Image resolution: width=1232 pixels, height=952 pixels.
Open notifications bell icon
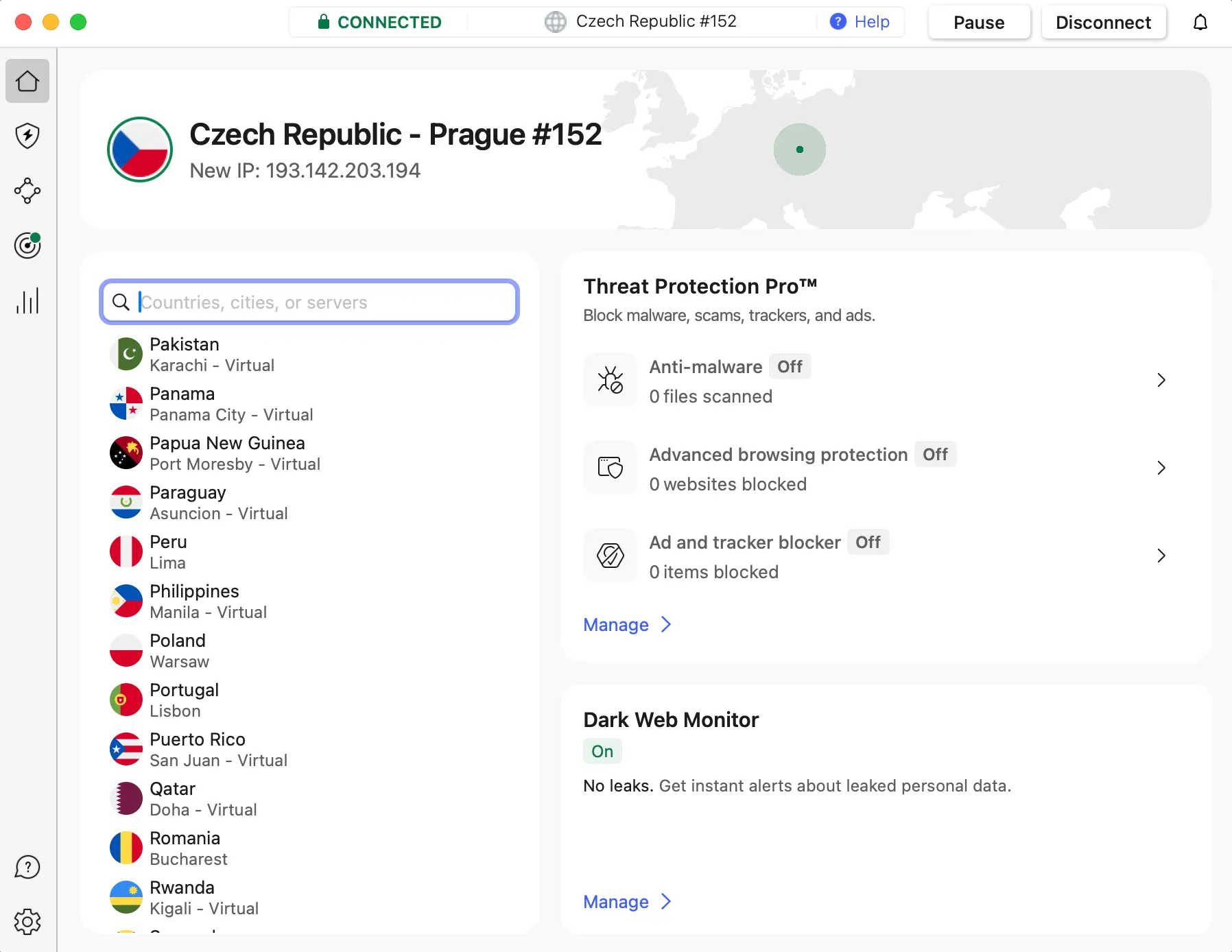(x=1200, y=23)
